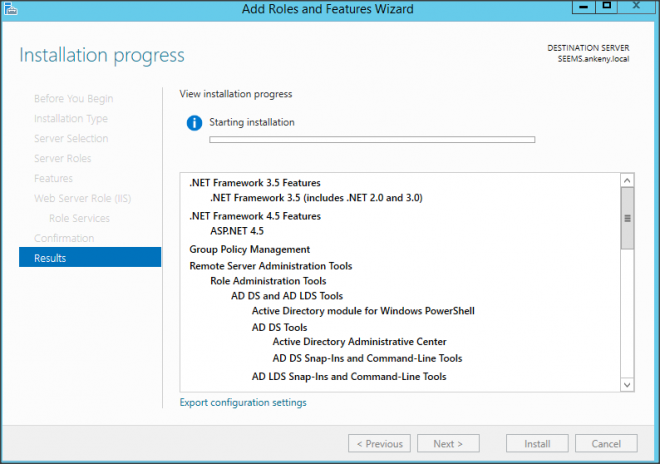Click the AD DS Tools item

[279, 327]
